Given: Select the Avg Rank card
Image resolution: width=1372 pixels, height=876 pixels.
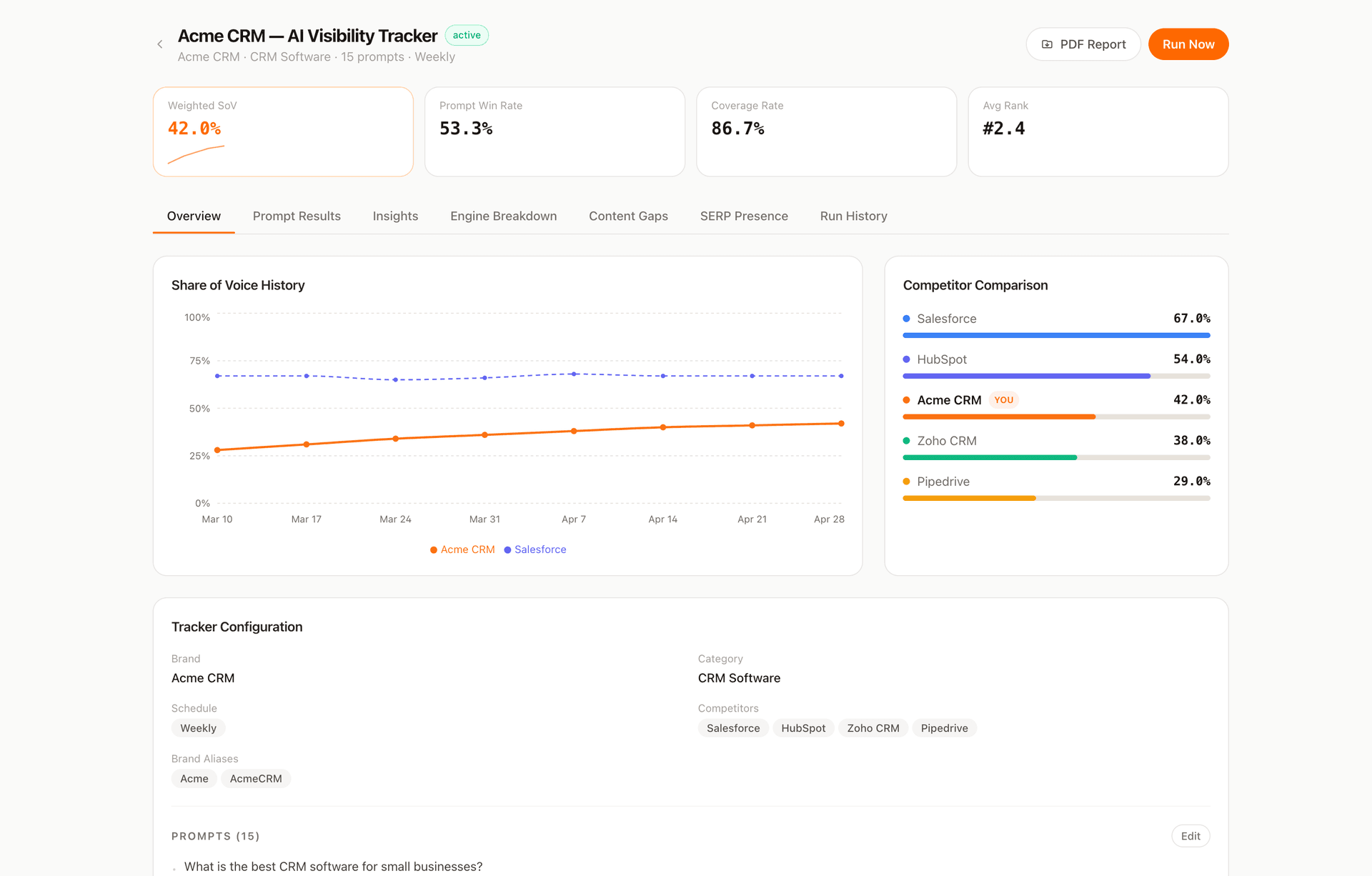Looking at the screenshot, I should pyautogui.click(x=1098, y=131).
